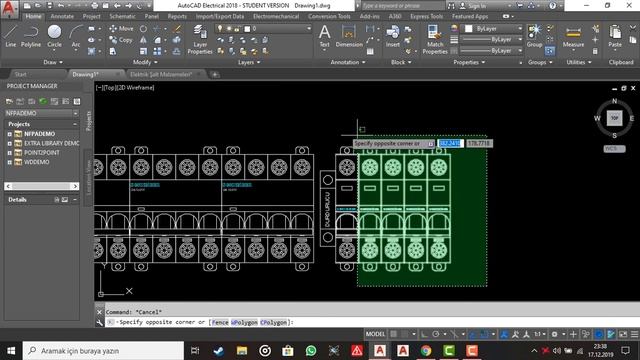640x360 pixels.
Task: Click Match Properties tool
Action: pyautogui.click(x=435, y=40)
